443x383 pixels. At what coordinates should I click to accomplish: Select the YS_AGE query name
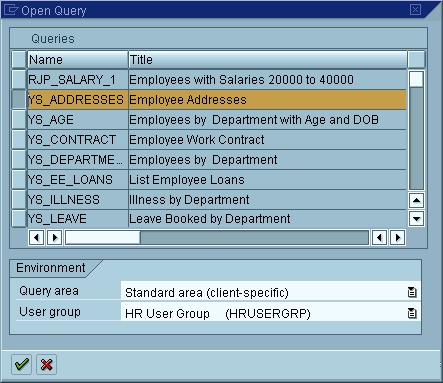pos(78,119)
